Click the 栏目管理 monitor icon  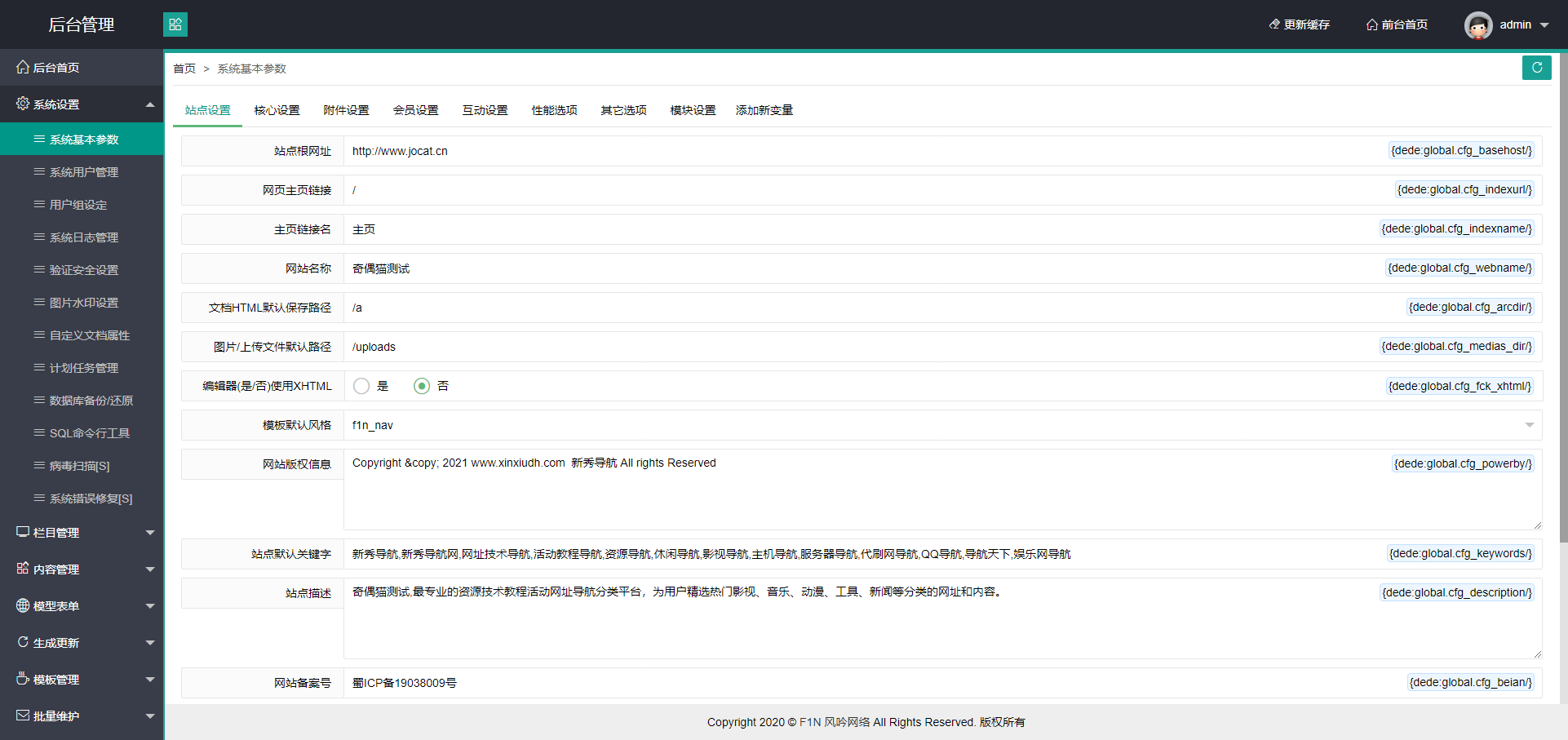point(23,532)
